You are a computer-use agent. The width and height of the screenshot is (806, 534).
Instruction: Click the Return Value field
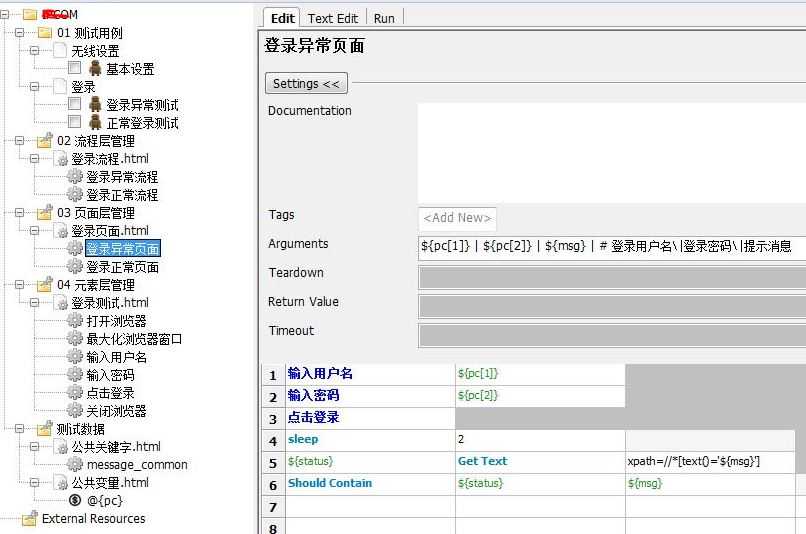tap(612, 307)
